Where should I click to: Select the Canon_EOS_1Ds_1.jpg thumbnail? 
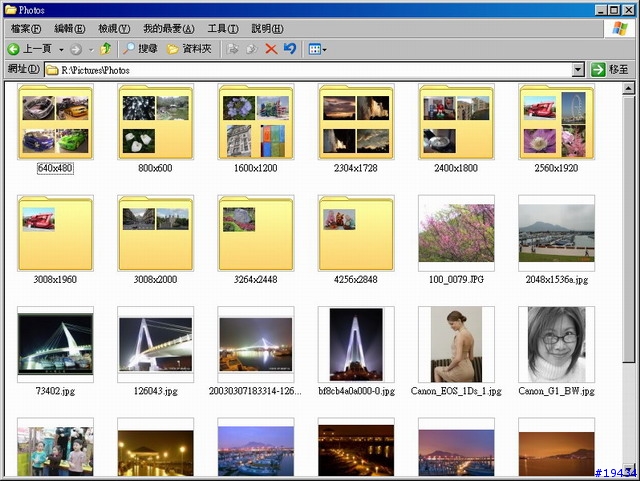pos(456,345)
